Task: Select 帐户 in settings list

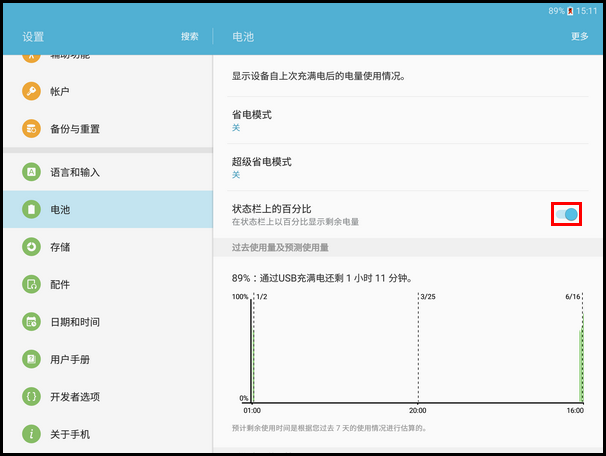Action: pos(108,91)
